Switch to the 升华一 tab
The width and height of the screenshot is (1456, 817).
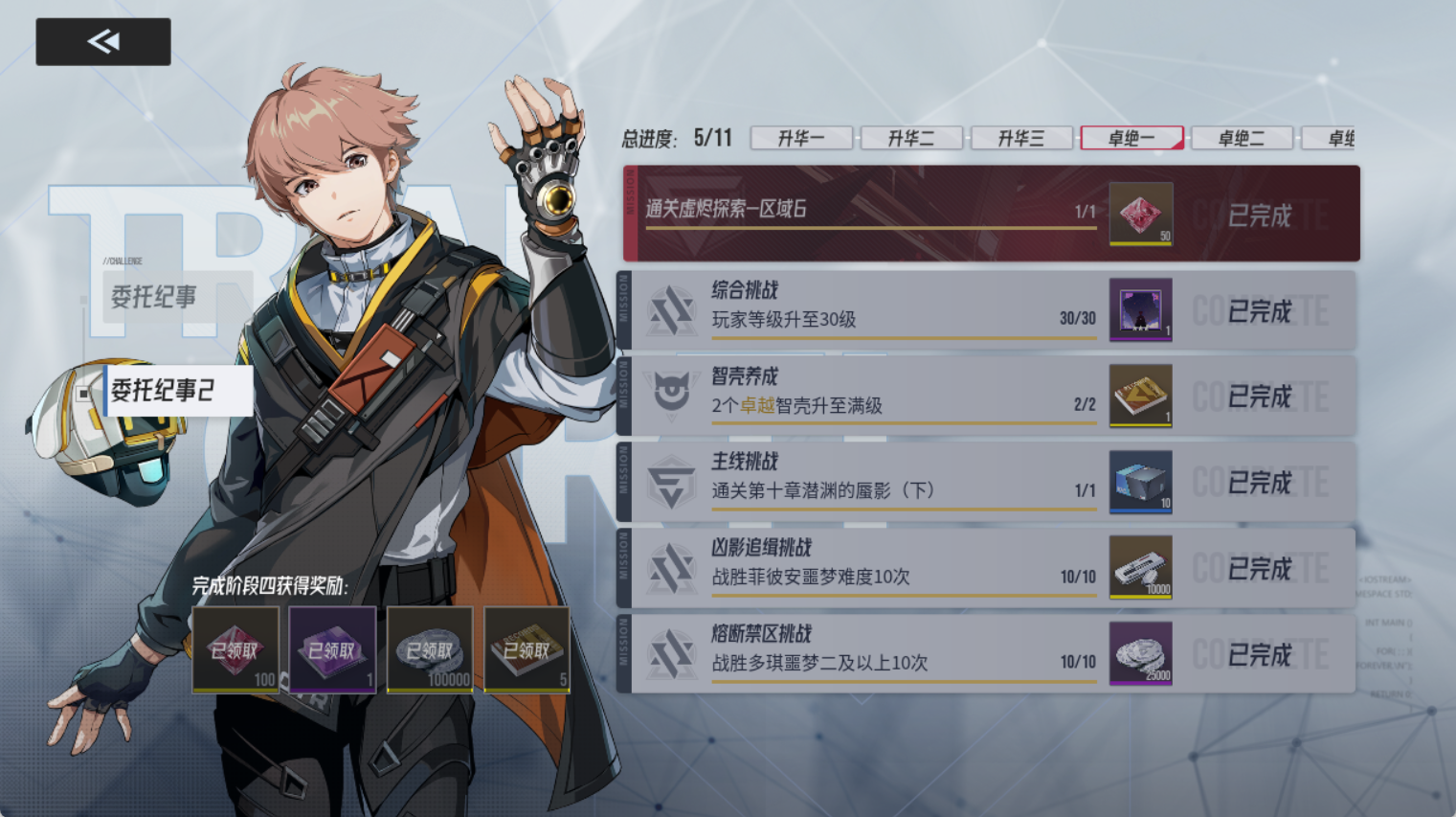click(801, 138)
